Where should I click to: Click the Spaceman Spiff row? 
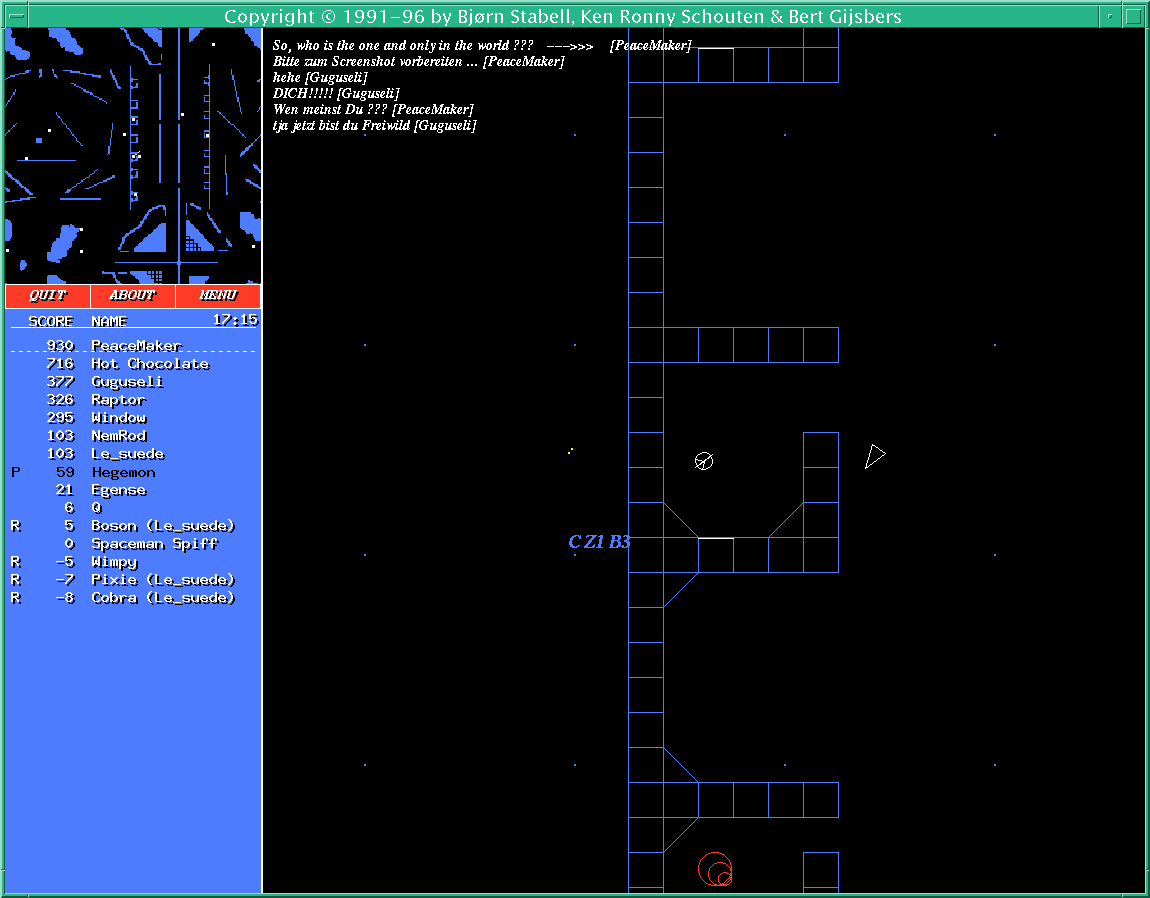pos(154,544)
